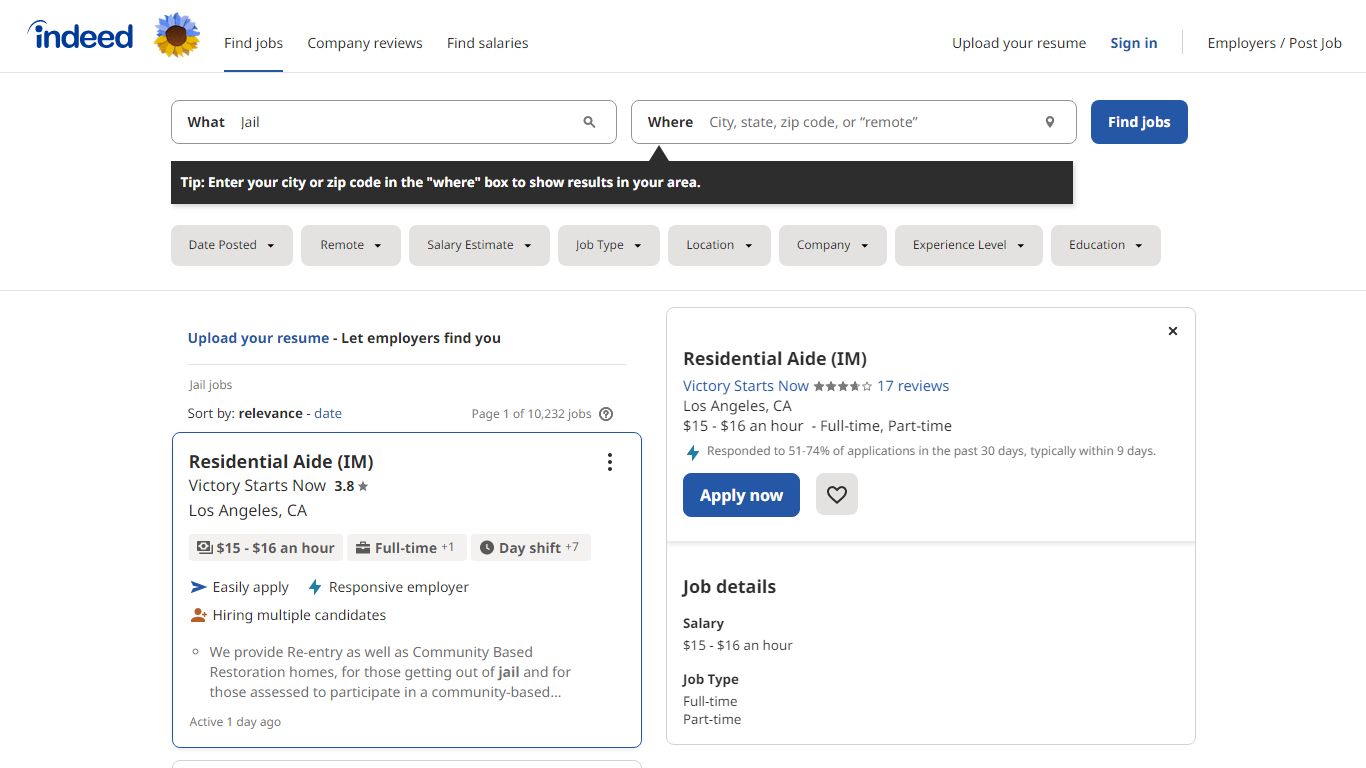Click the lightning icon beside the response rate text

(692, 452)
